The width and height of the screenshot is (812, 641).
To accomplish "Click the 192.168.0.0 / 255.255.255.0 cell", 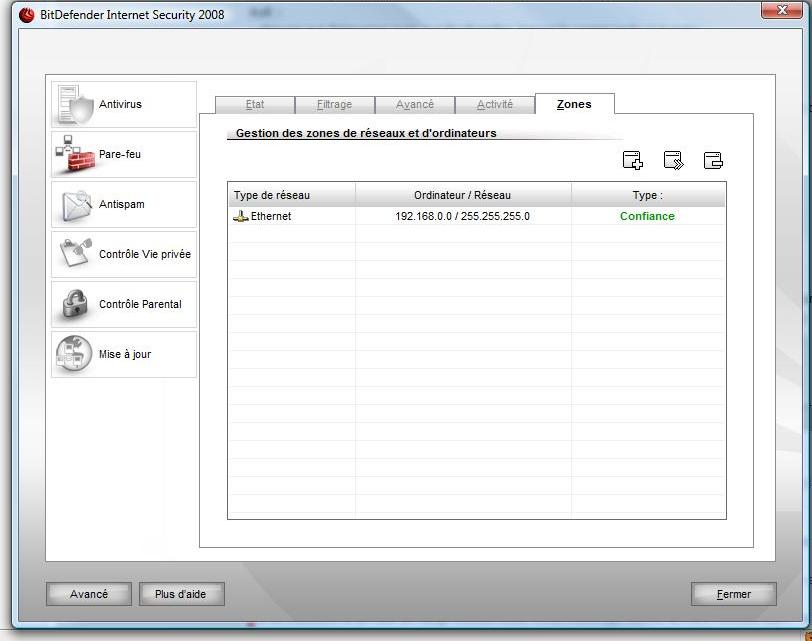I will click(462, 216).
